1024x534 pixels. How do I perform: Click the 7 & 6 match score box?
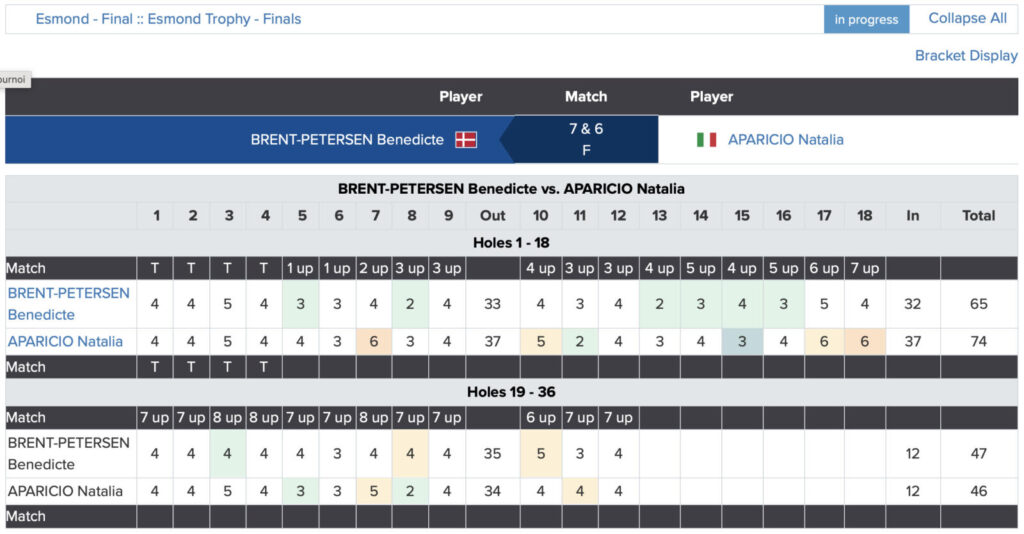(586, 139)
